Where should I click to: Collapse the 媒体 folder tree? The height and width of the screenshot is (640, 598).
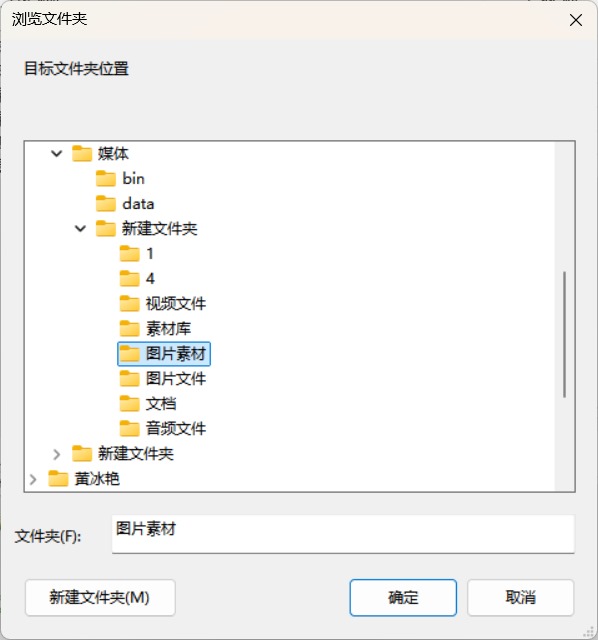click(x=56, y=153)
